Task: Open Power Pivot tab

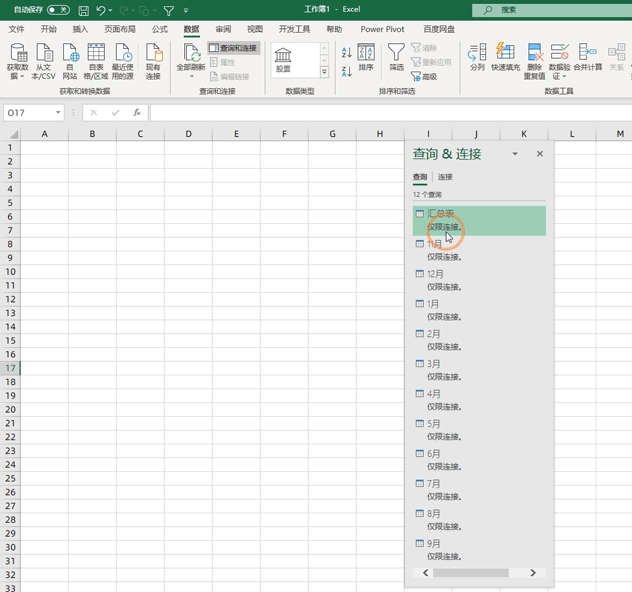Action: point(382,29)
